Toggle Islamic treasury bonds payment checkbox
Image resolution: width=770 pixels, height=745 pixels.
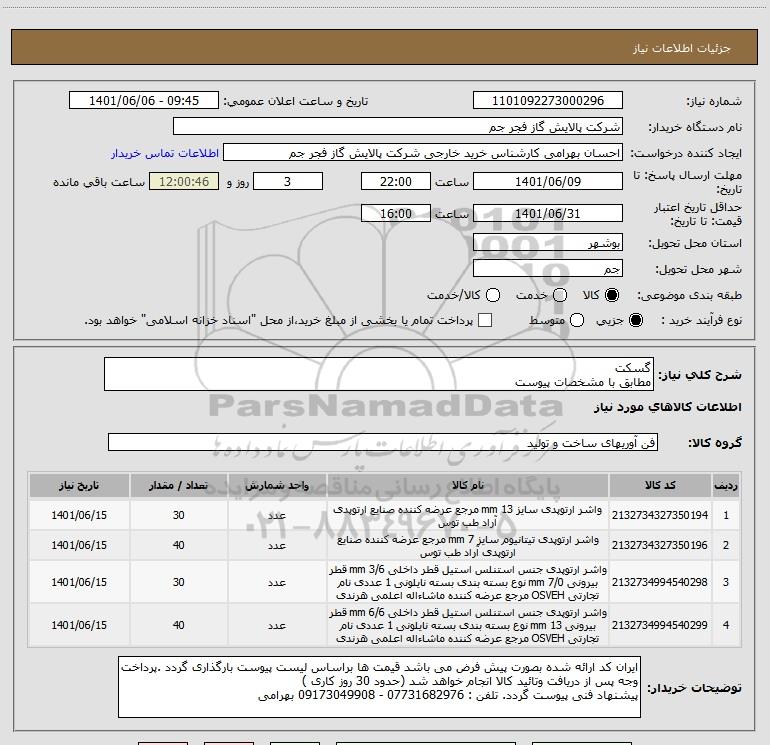485,320
